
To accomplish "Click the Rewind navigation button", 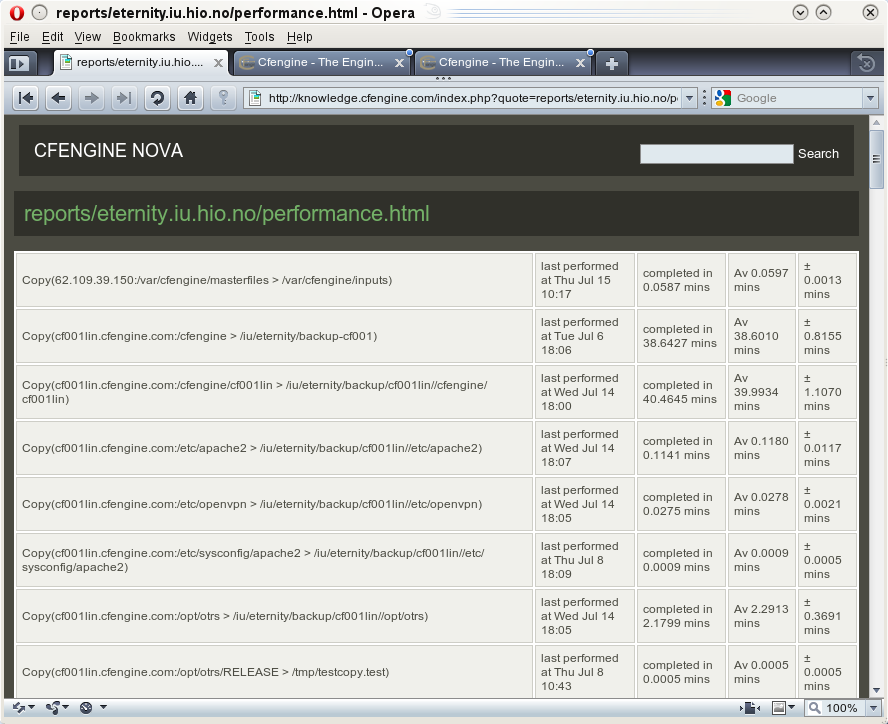I will coord(25,99).
